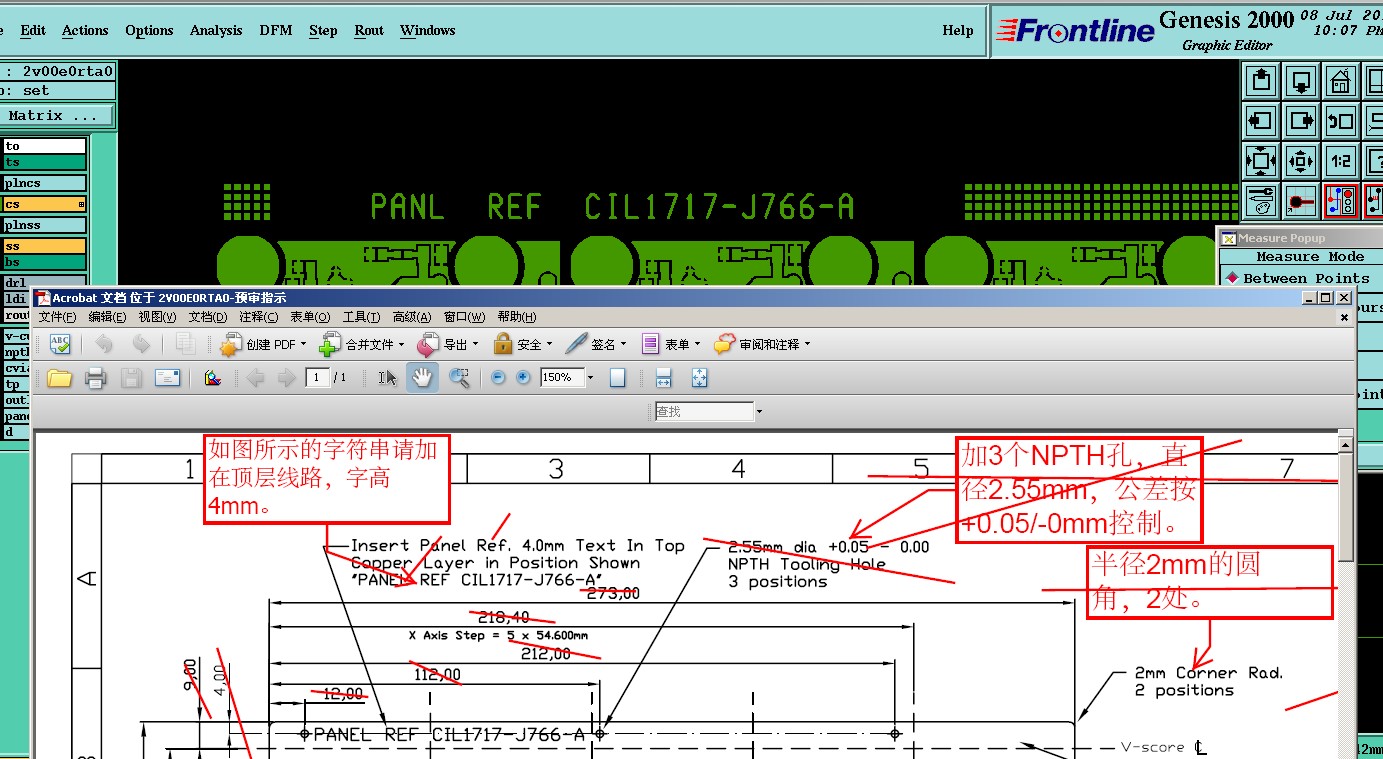Open the Genesis Actions menu

click(x=85, y=30)
